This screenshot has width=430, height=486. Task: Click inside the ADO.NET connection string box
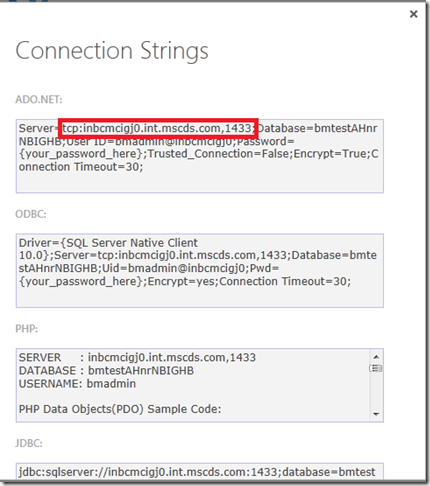point(200,156)
